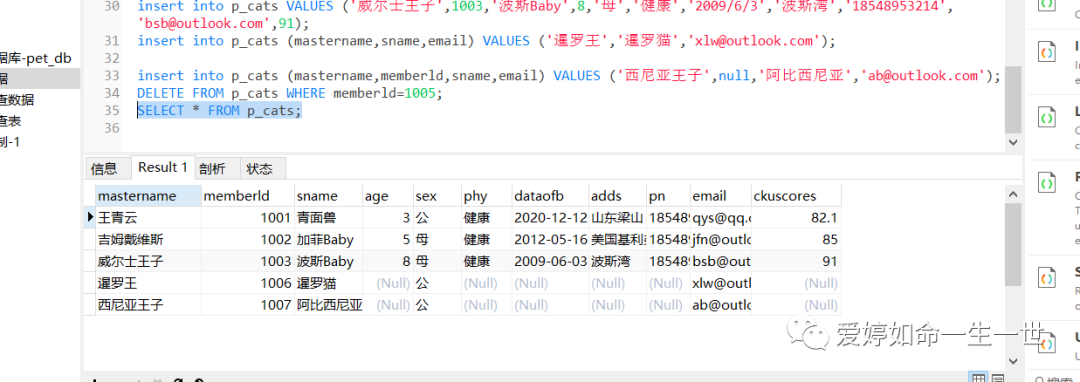Click memberId cell 1002

tap(247, 240)
